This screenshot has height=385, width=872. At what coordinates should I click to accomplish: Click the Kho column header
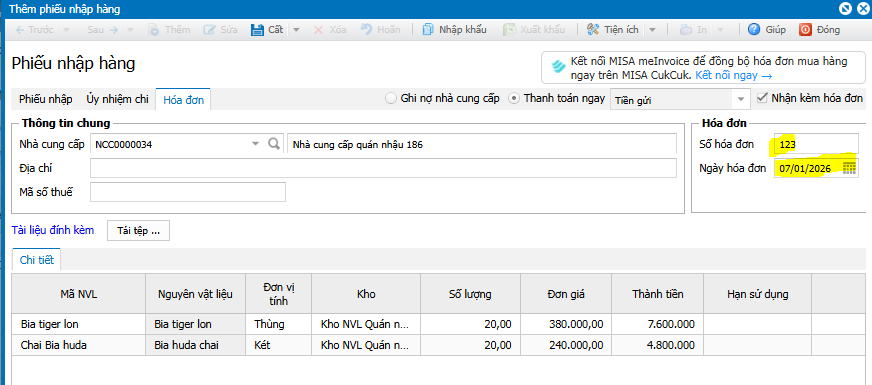tap(366, 294)
